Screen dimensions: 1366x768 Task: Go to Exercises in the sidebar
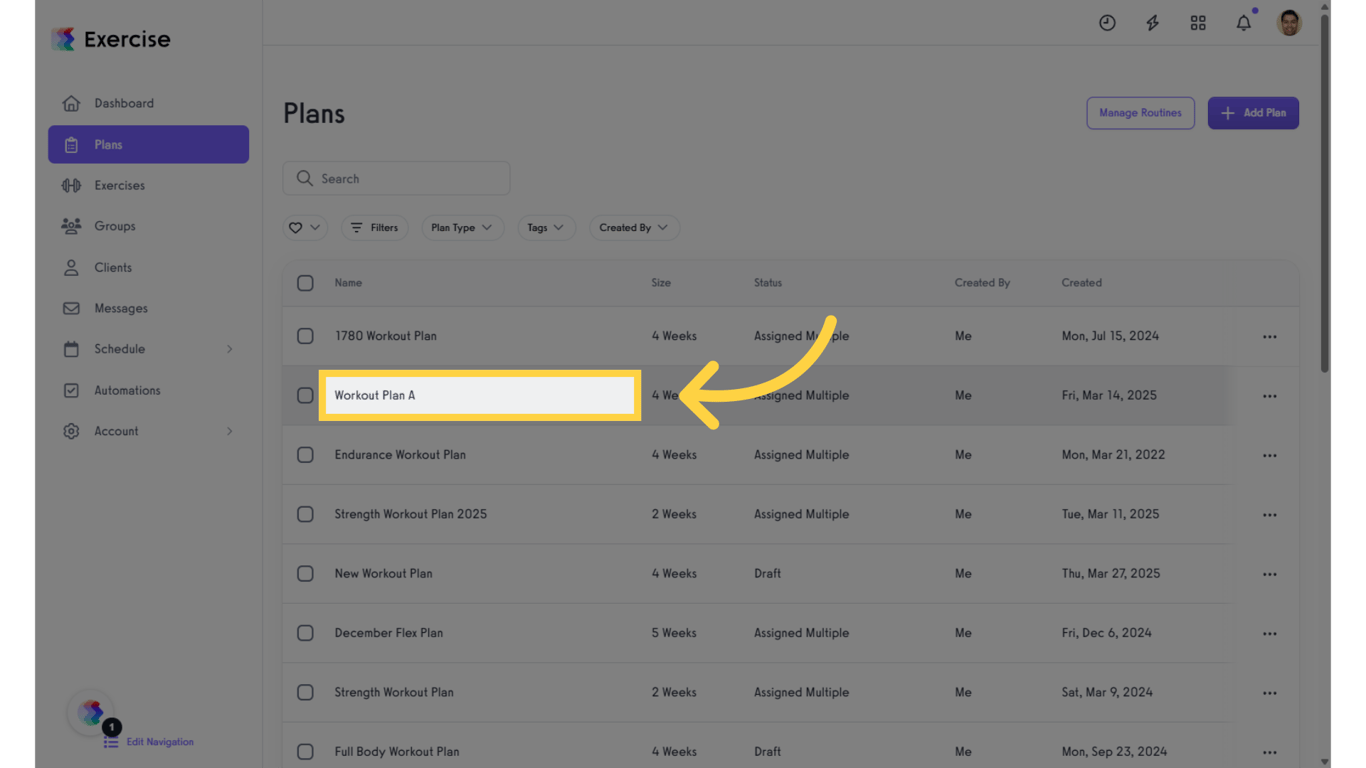click(119, 186)
